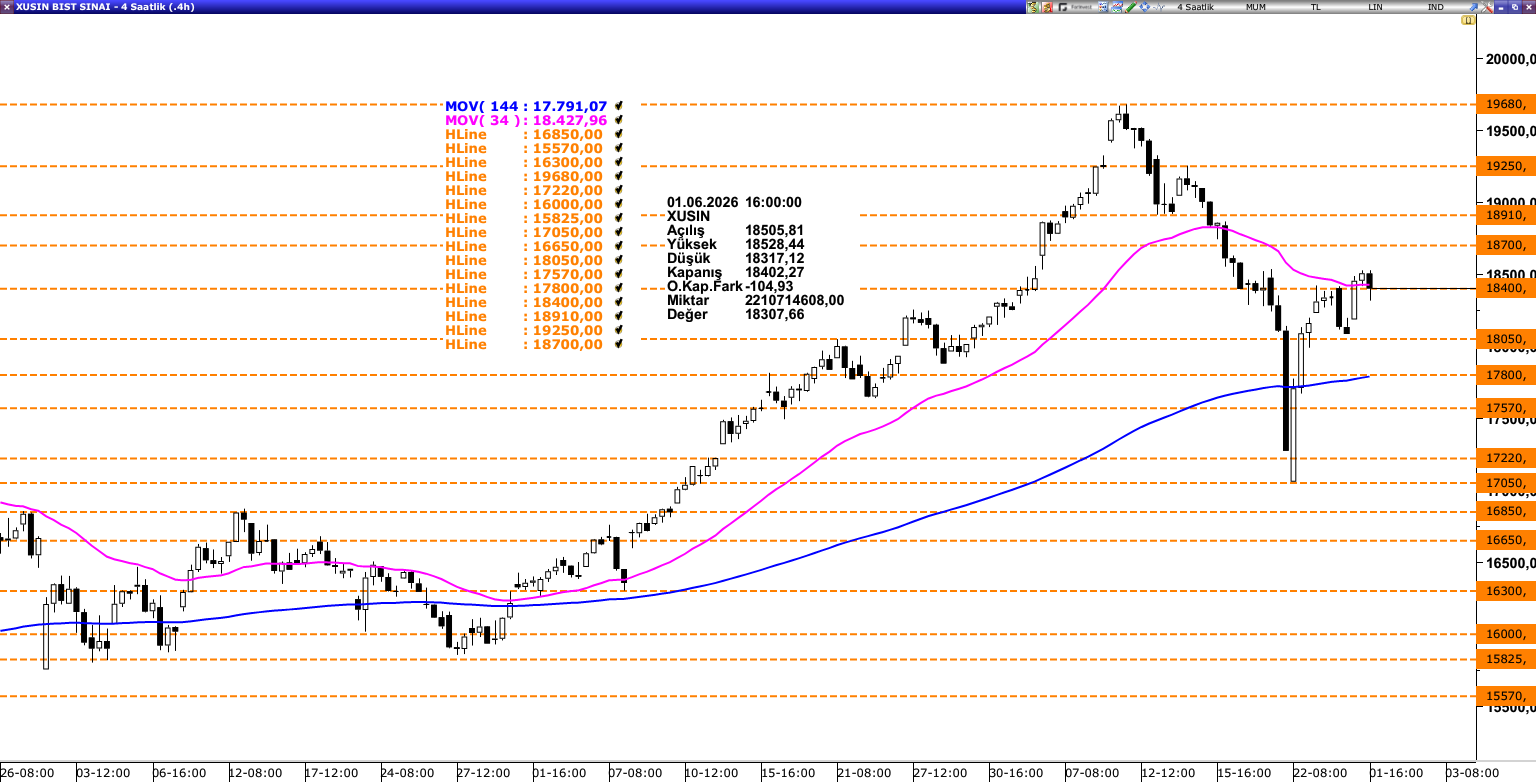Click the Forinvest logo in the toolbar

coord(1075,7)
